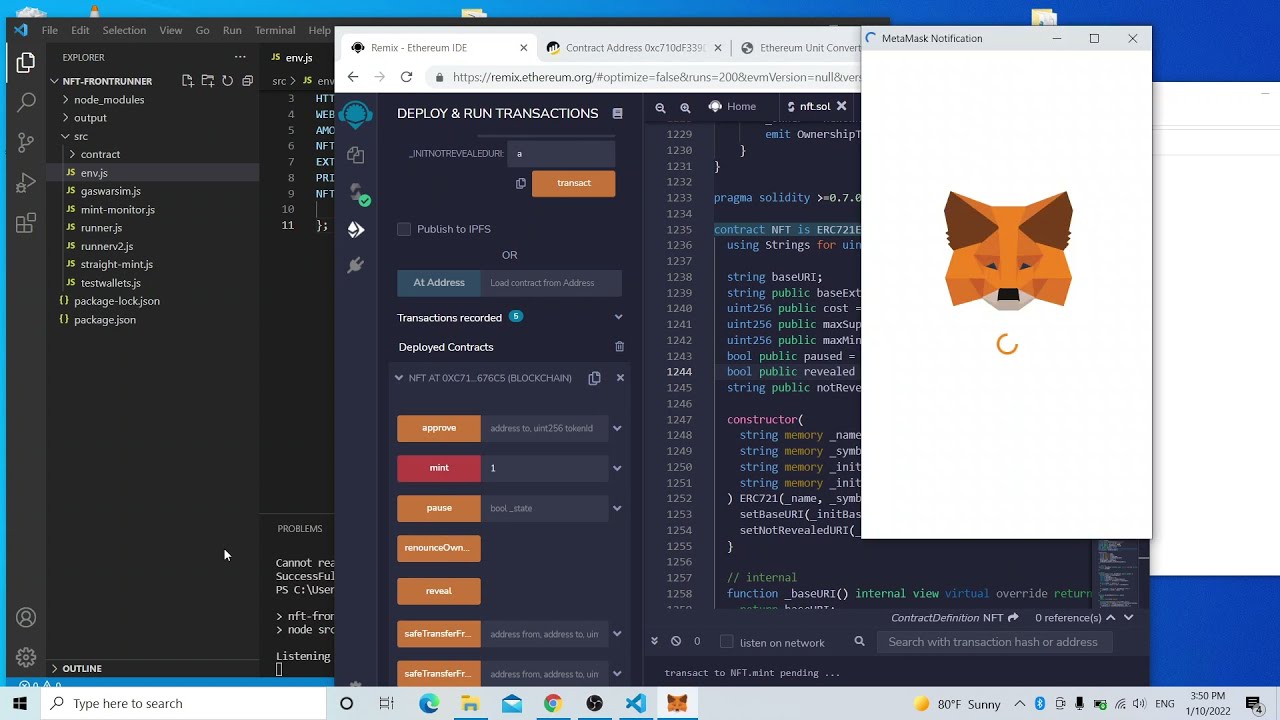This screenshot has height=720, width=1280.
Task: Open the File menu in VS Code
Action: click(x=49, y=30)
